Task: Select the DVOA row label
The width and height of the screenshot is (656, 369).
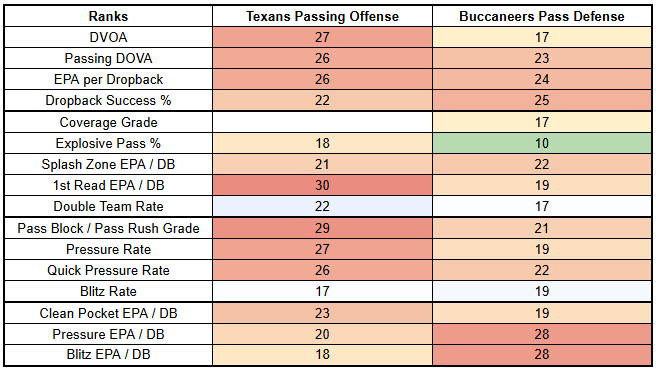Action: tap(108, 37)
